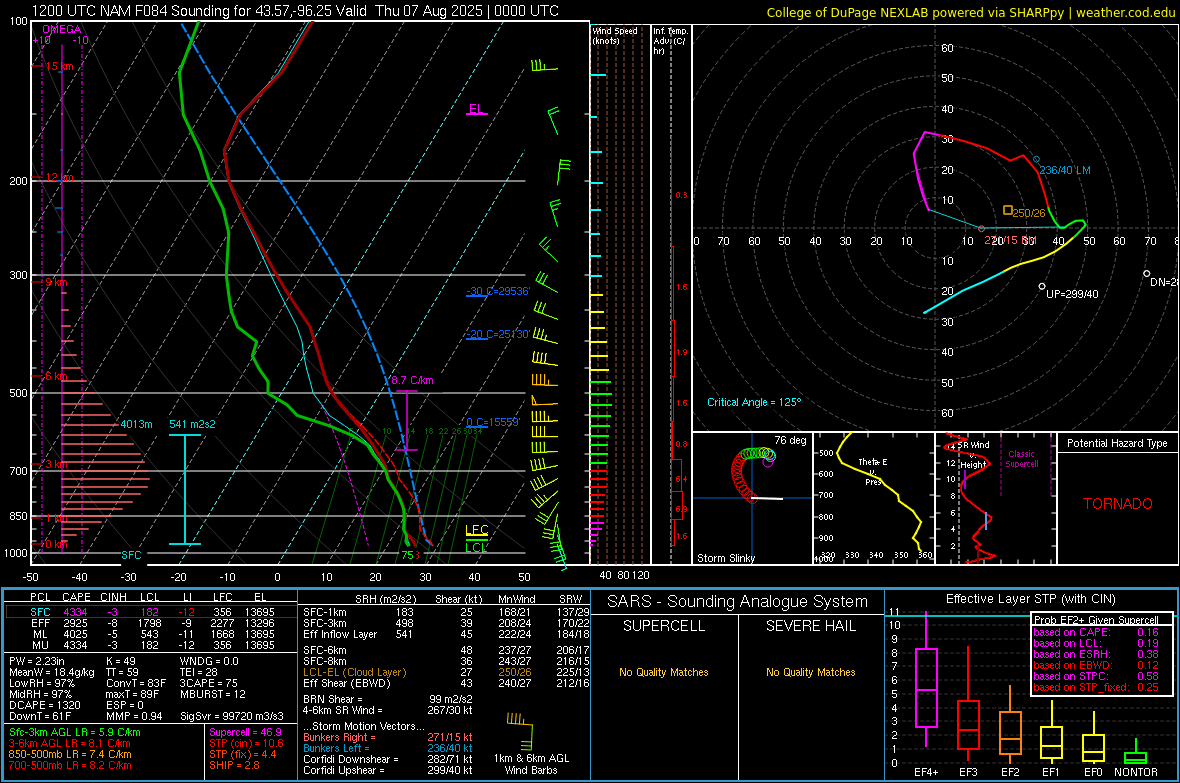The height and width of the screenshot is (783, 1180).
Task: Click the Sfc-3km AGL LR = 5.9 C/km line
Action: point(75,732)
